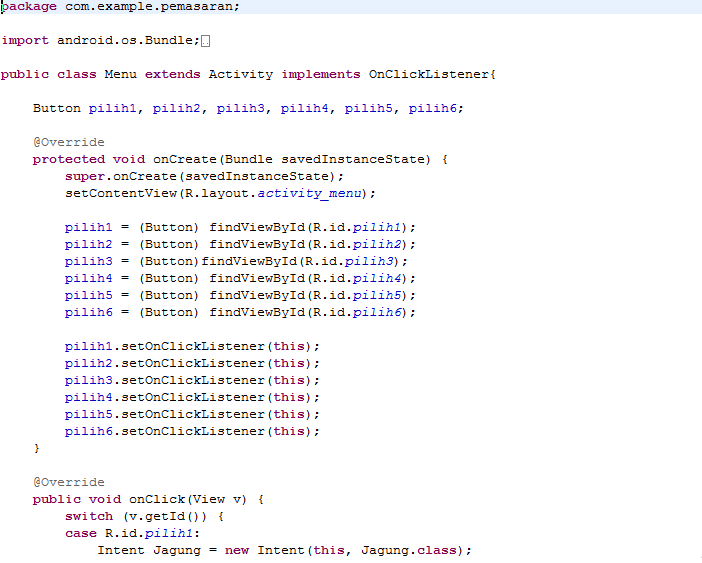Click the '@Override' annotation above onCreate

68,142
